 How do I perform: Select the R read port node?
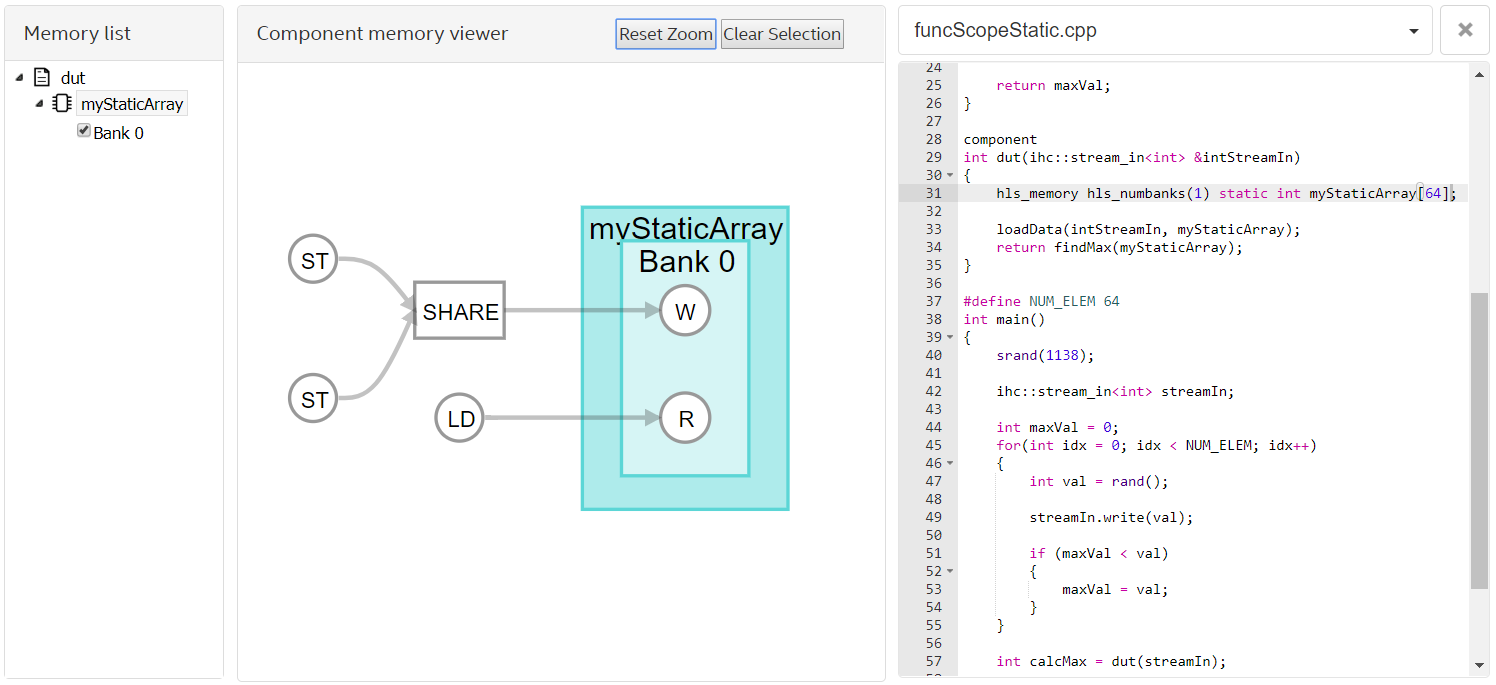(685, 418)
